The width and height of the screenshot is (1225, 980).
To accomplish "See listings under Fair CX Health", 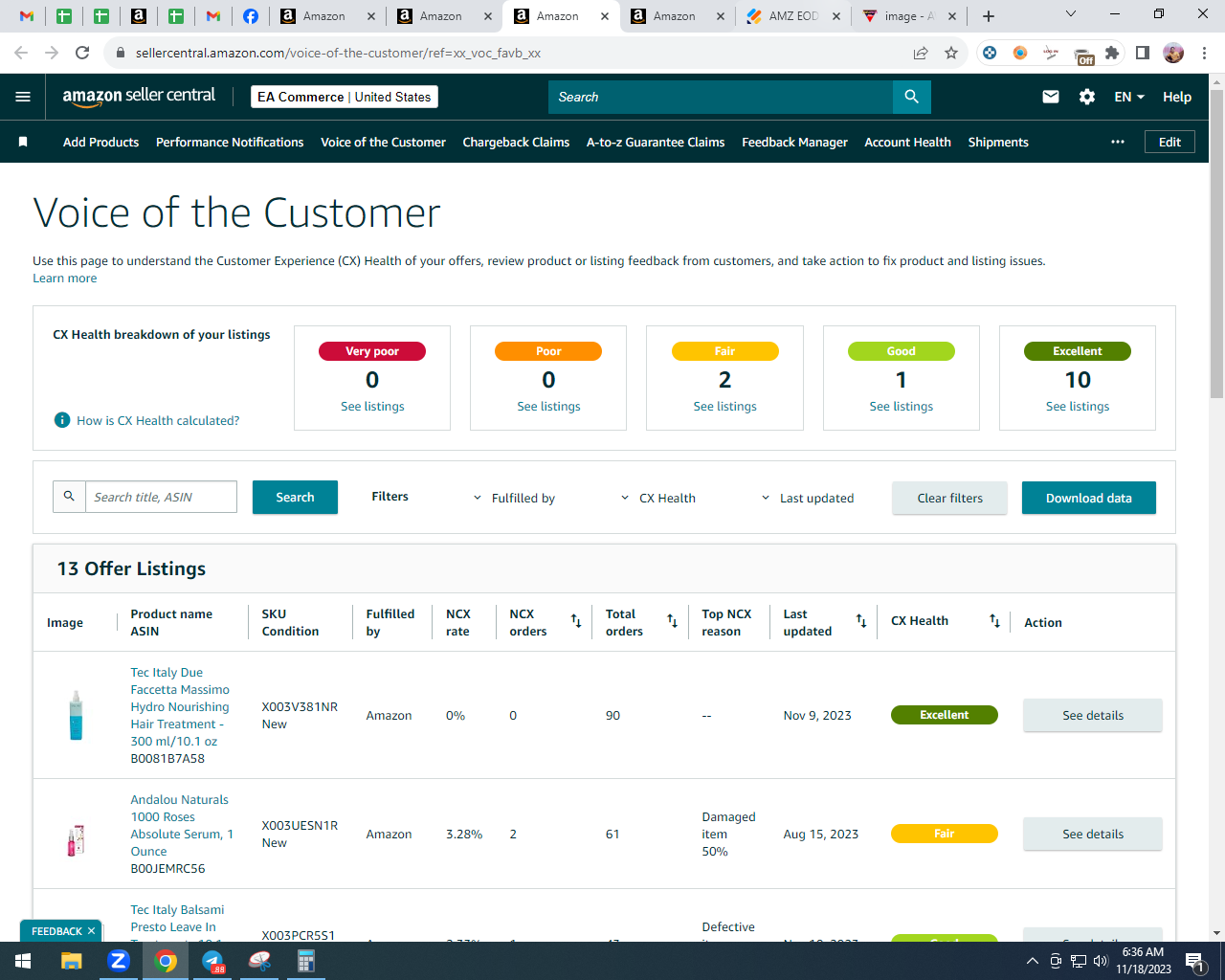I will point(724,407).
